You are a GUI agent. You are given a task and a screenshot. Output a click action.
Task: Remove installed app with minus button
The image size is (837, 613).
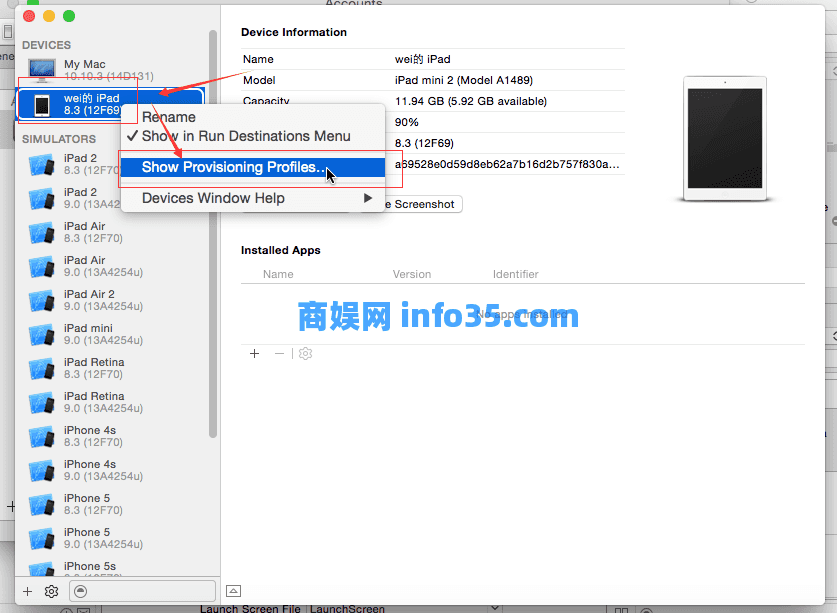point(279,353)
